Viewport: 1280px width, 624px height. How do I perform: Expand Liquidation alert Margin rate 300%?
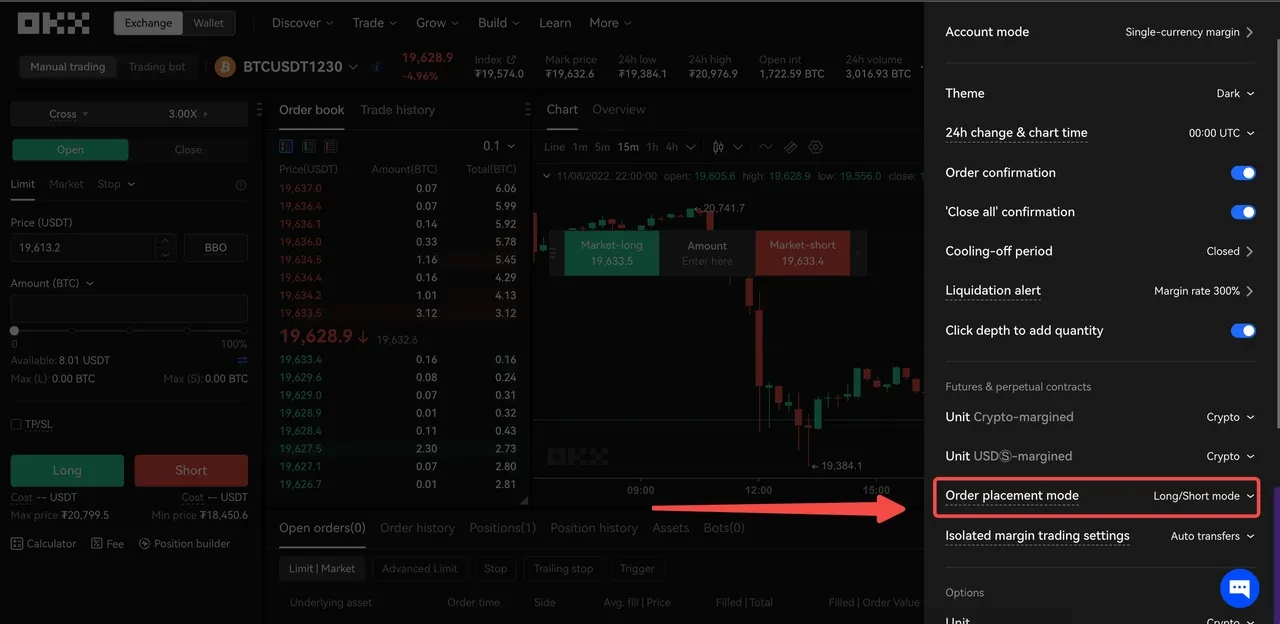click(1204, 291)
